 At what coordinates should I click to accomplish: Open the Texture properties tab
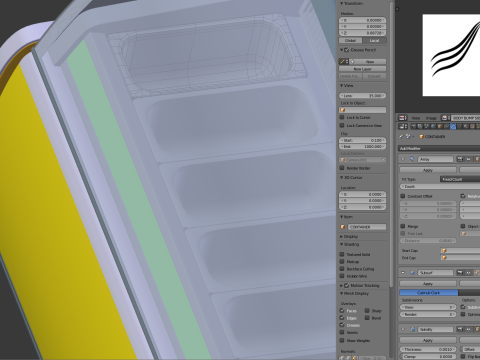click(472, 126)
